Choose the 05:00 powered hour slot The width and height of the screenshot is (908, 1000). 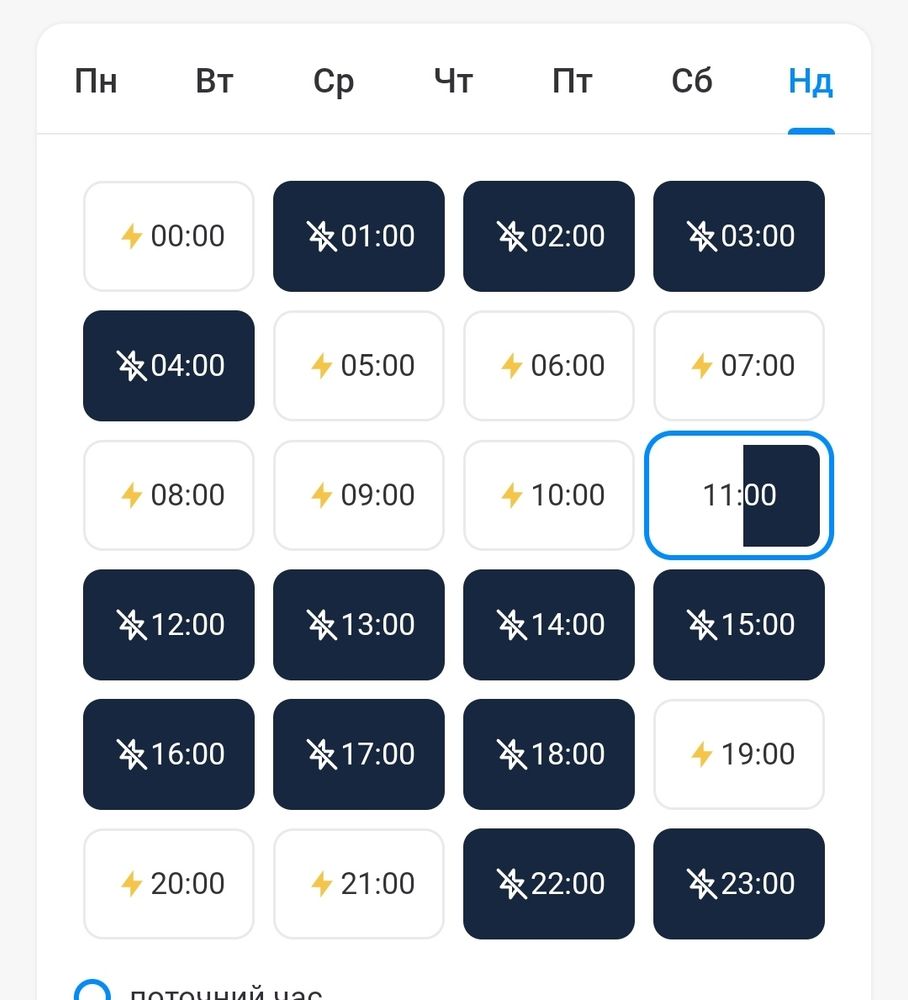(359, 366)
